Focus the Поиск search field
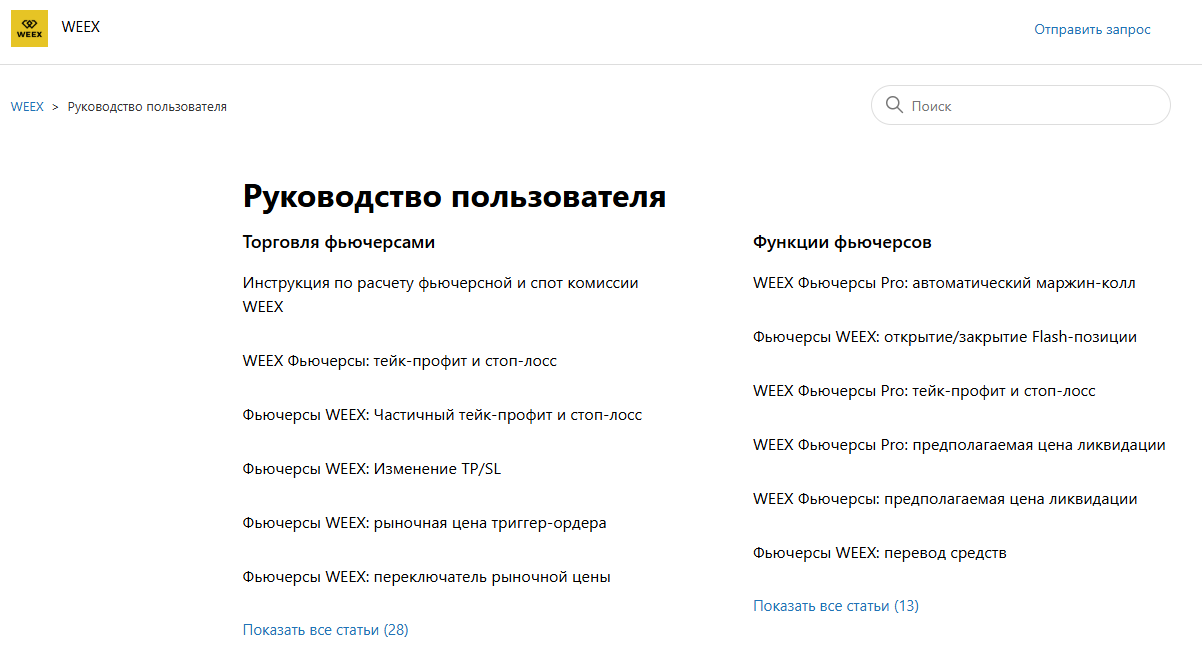 point(1020,105)
